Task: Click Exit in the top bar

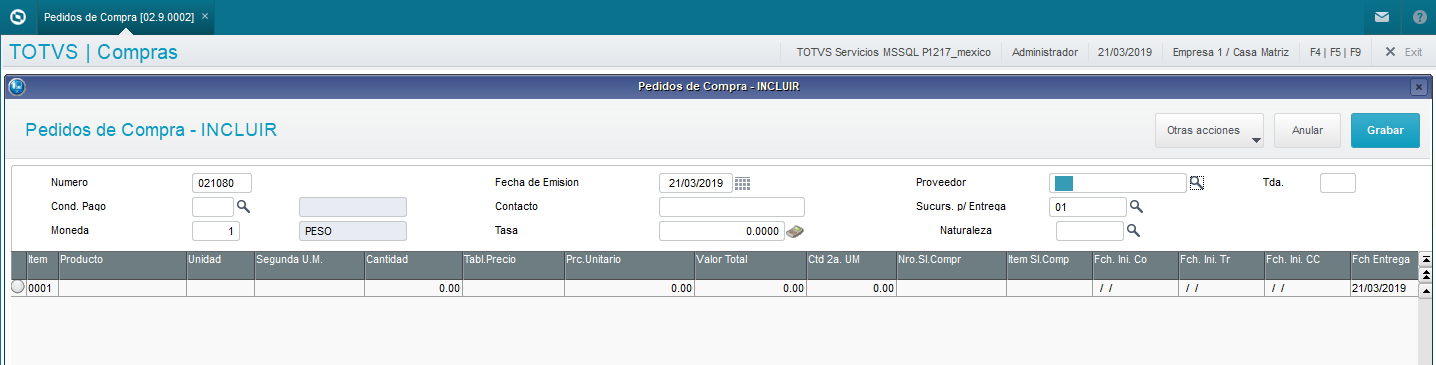Action: [x=1404, y=52]
